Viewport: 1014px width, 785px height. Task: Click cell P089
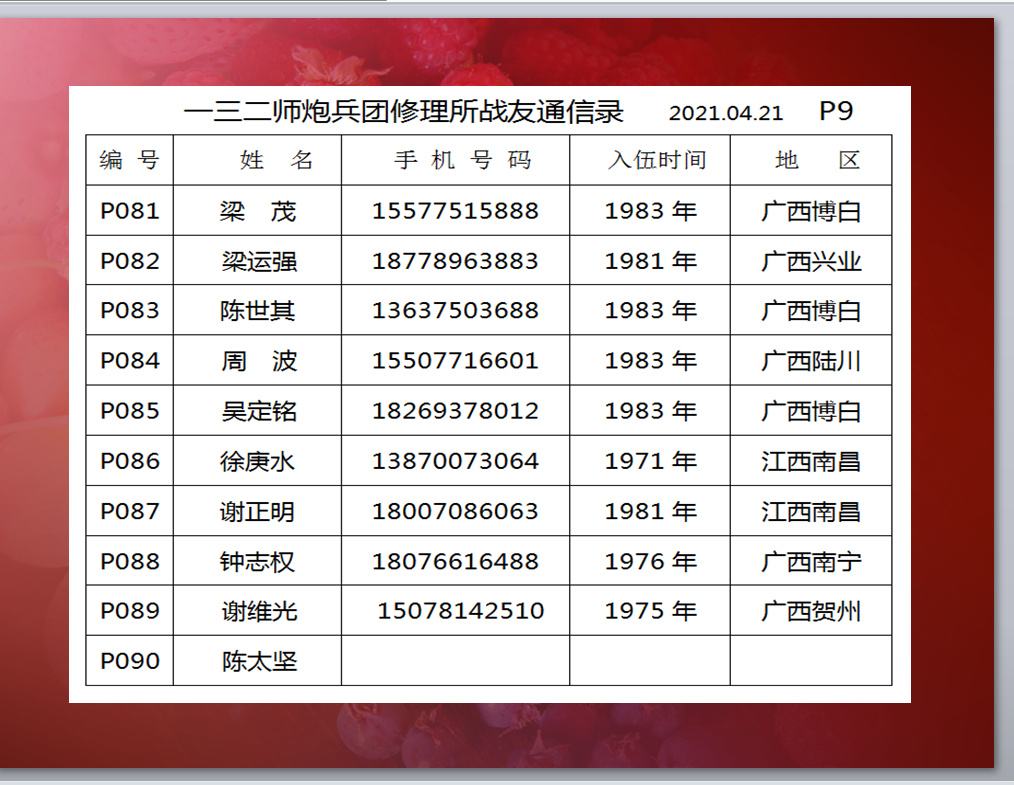point(130,611)
